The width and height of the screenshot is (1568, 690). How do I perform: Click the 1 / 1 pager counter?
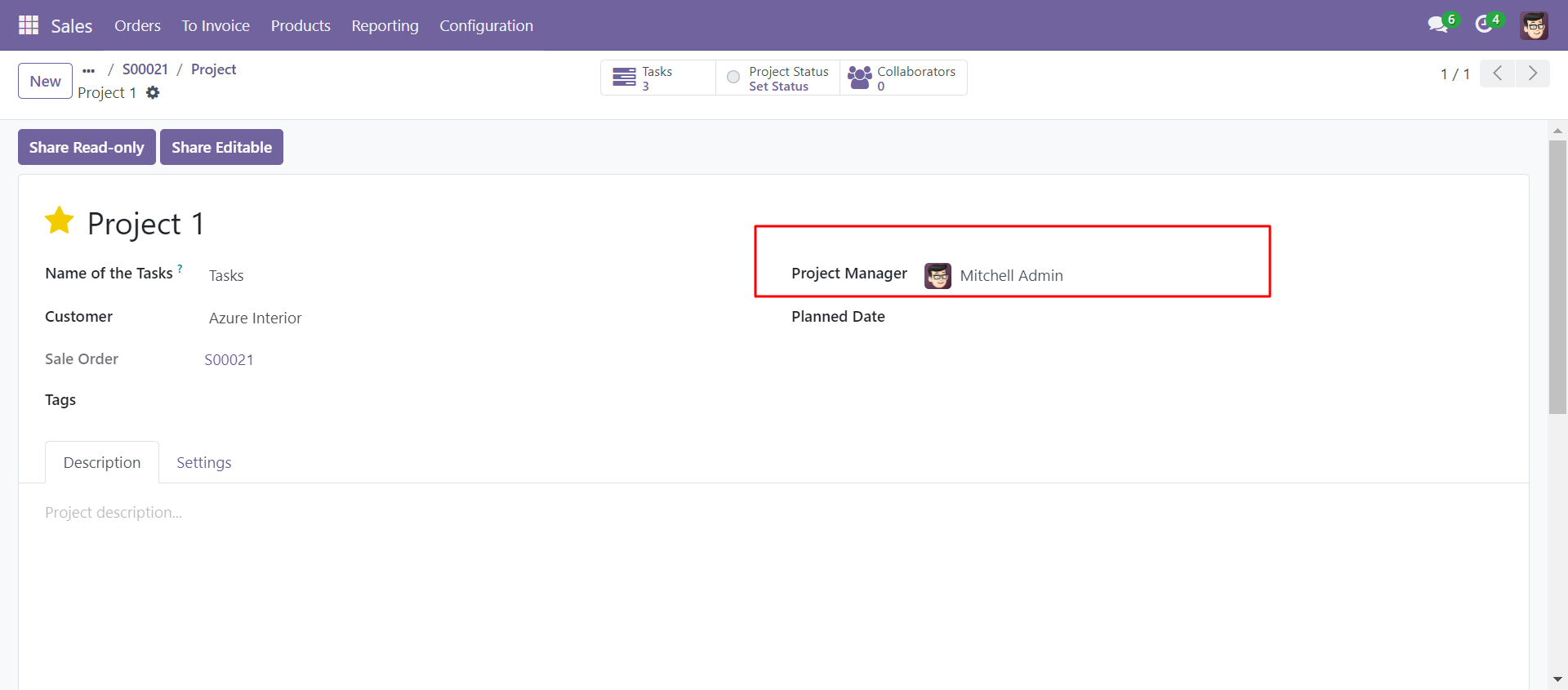click(x=1455, y=74)
